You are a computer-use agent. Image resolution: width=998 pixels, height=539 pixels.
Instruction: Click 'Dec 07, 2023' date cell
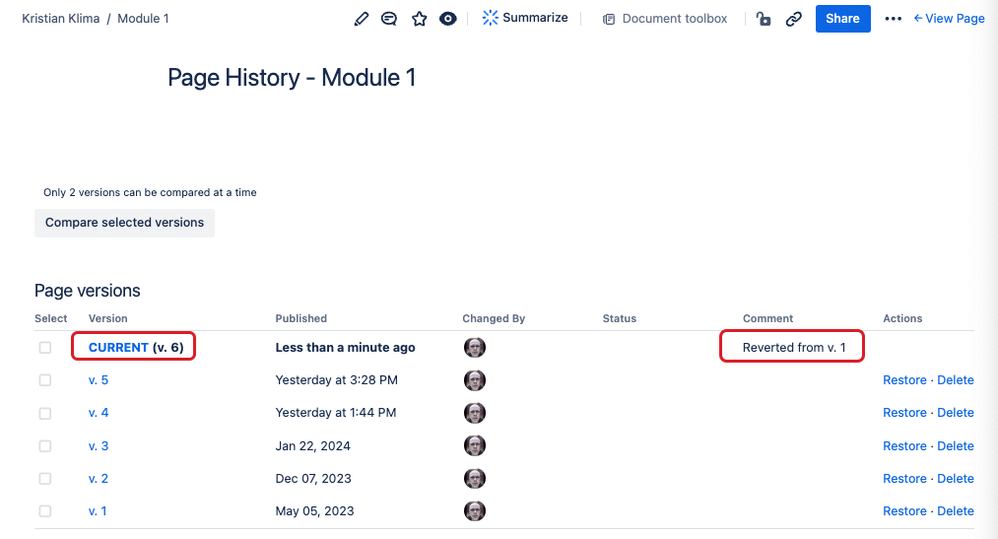tap(313, 479)
